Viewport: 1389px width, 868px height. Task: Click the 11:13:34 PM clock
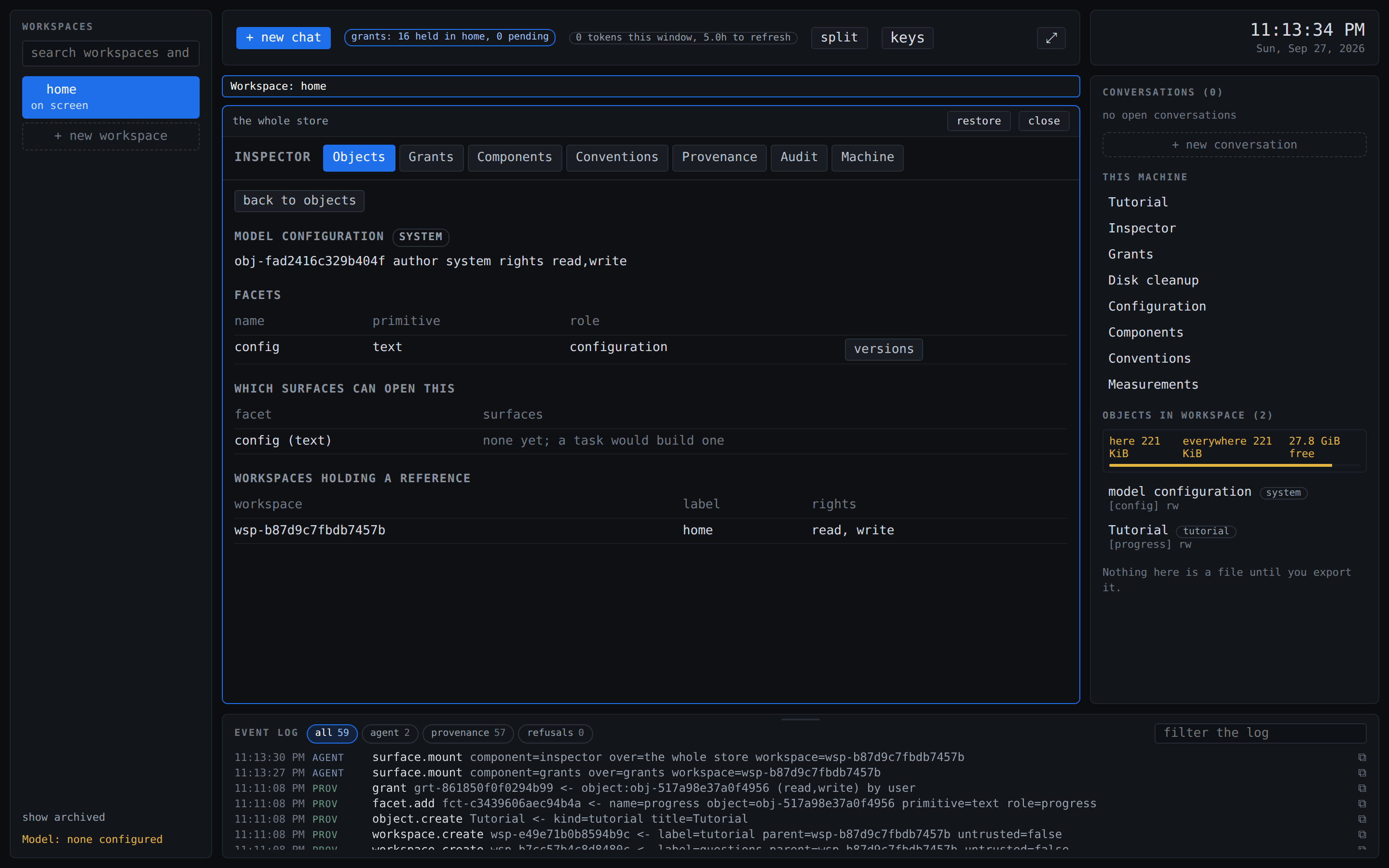pyautogui.click(x=1307, y=30)
